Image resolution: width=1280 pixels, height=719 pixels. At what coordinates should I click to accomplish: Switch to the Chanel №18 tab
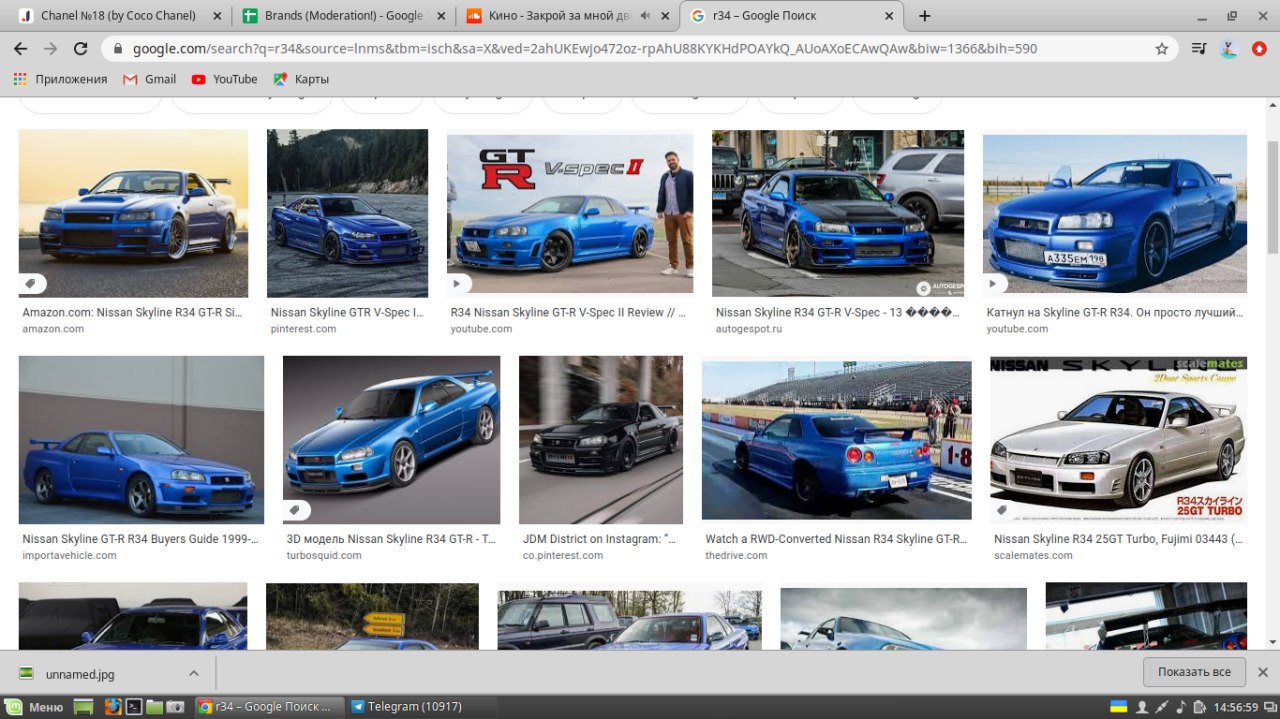(x=118, y=16)
